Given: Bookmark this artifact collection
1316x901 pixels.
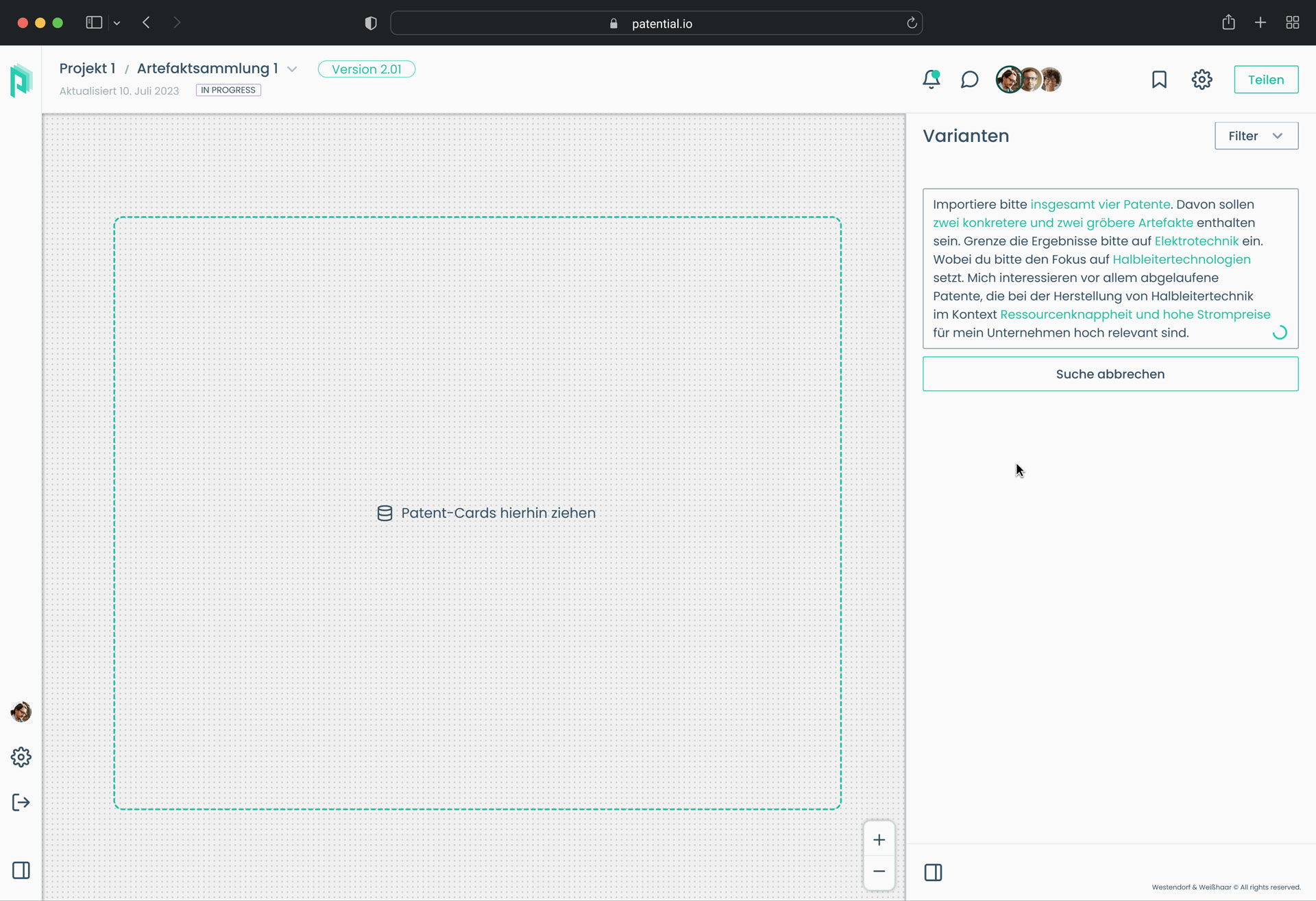Looking at the screenshot, I should coord(1159,80).
